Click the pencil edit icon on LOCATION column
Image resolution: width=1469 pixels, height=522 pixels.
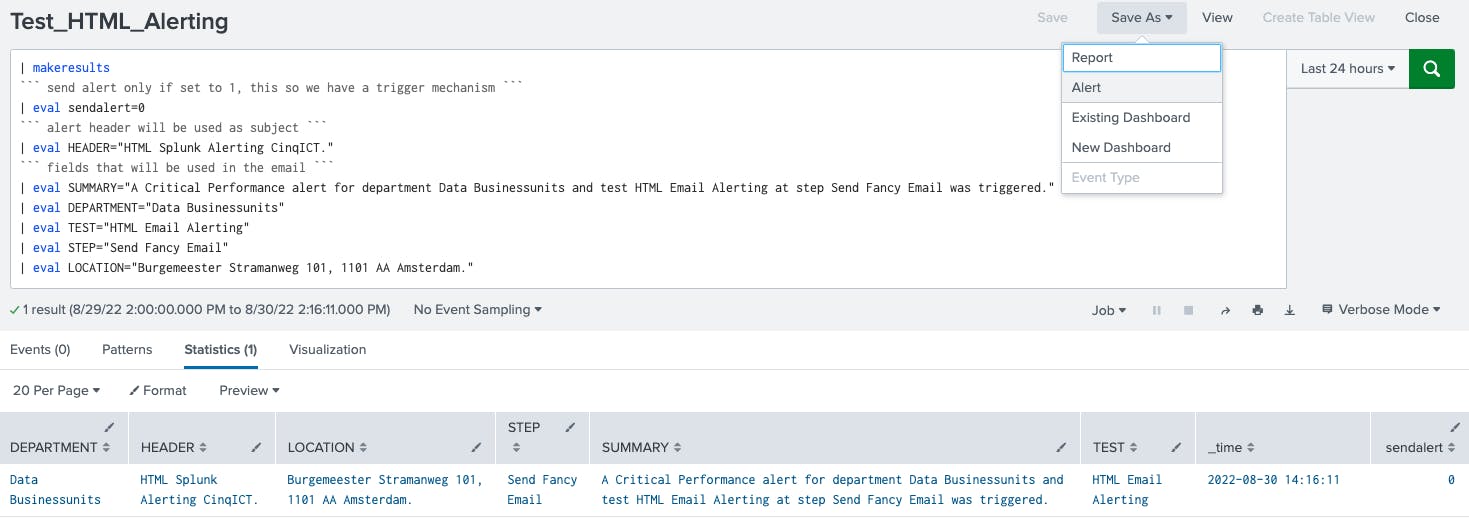pyautogui.click(x=476, y=447)
